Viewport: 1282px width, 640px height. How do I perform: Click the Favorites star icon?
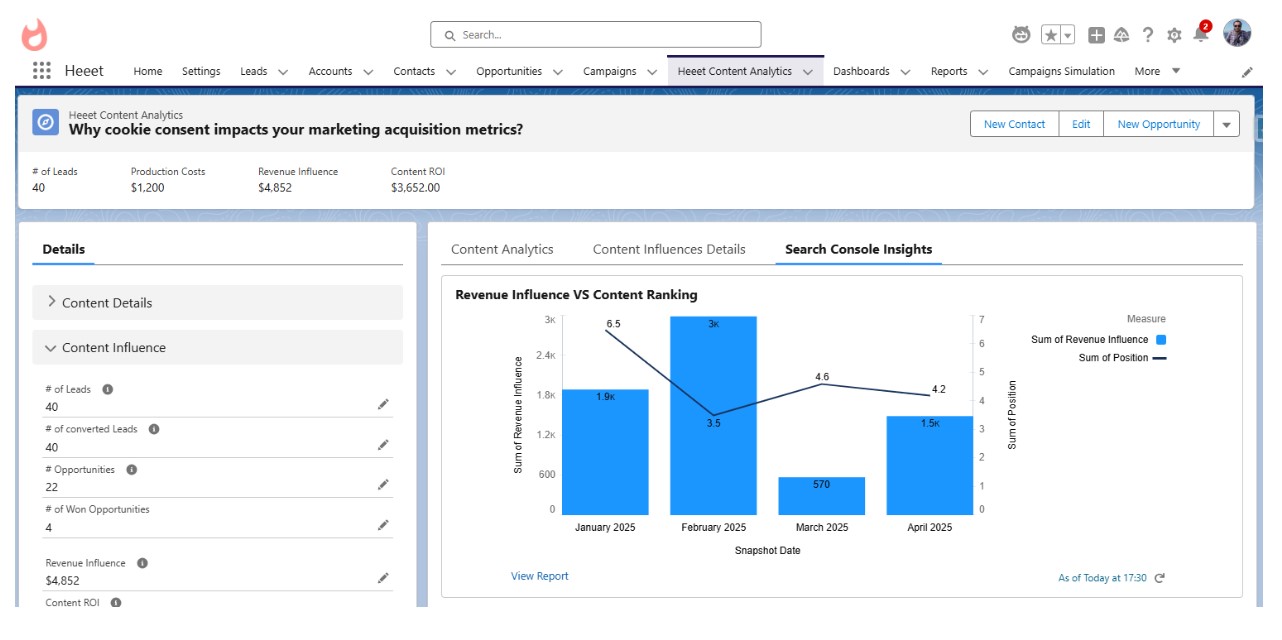click(x=1051, y=35)
